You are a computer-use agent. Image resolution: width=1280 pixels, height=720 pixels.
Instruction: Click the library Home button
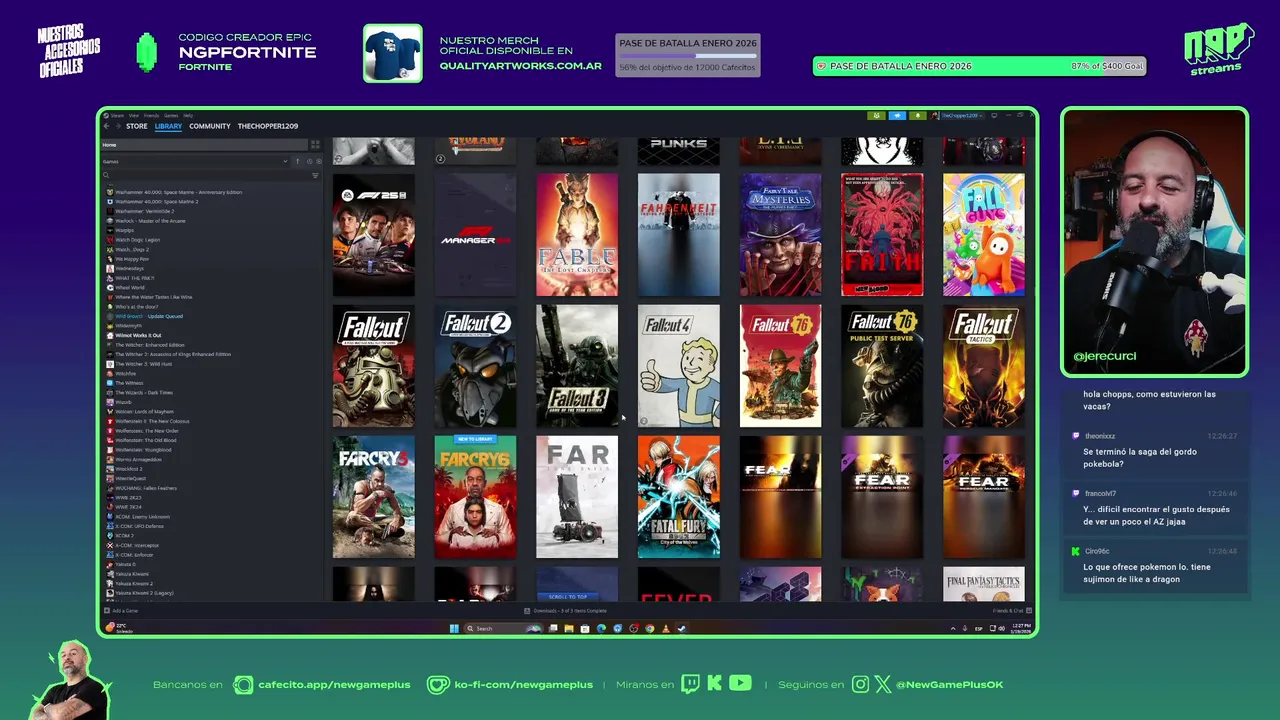coord(204,145)
